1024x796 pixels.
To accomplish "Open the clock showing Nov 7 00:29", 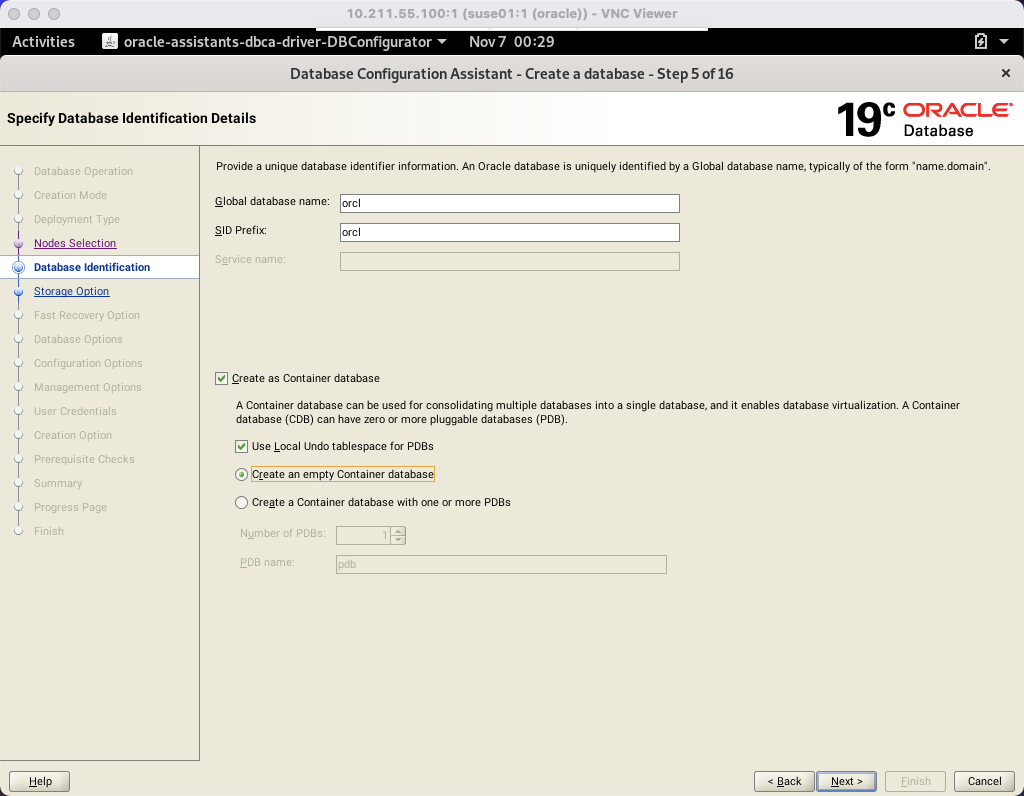I will tap(511, 42).
